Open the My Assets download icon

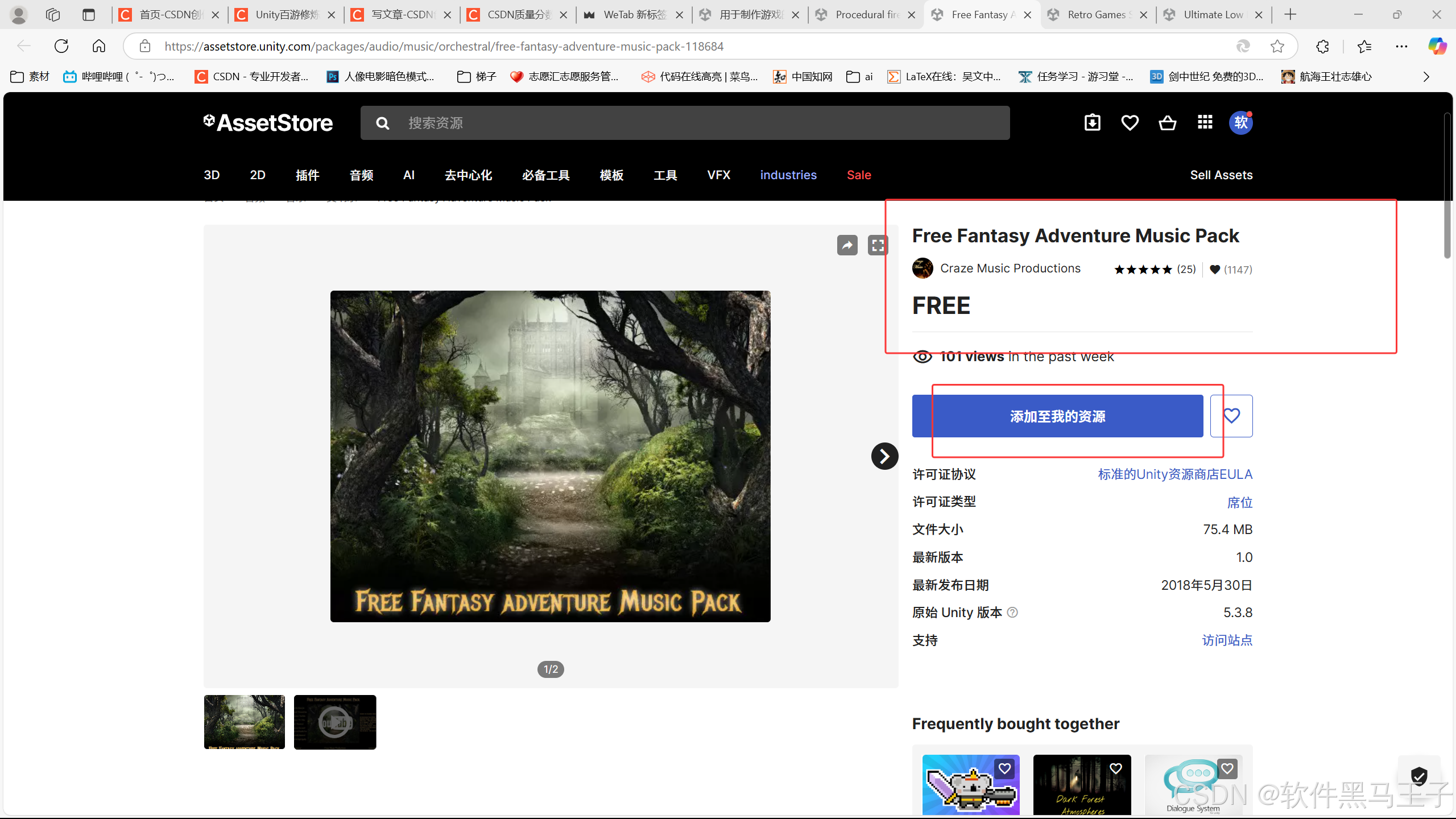tap(1092, 122)
